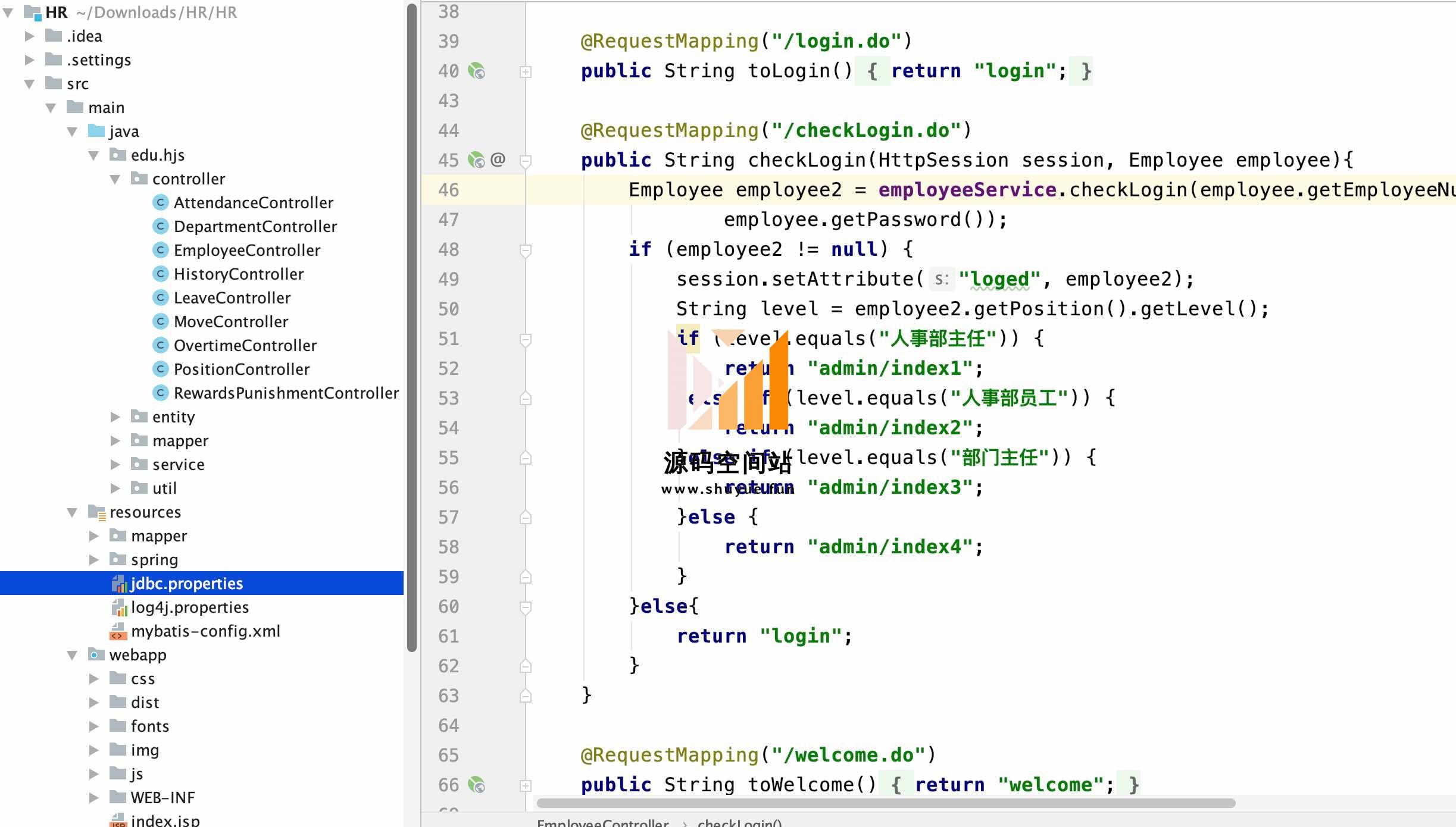1456x827 pixels.
Task: Click the request mapping gutter icon on line 66
Action: [476, 785]
